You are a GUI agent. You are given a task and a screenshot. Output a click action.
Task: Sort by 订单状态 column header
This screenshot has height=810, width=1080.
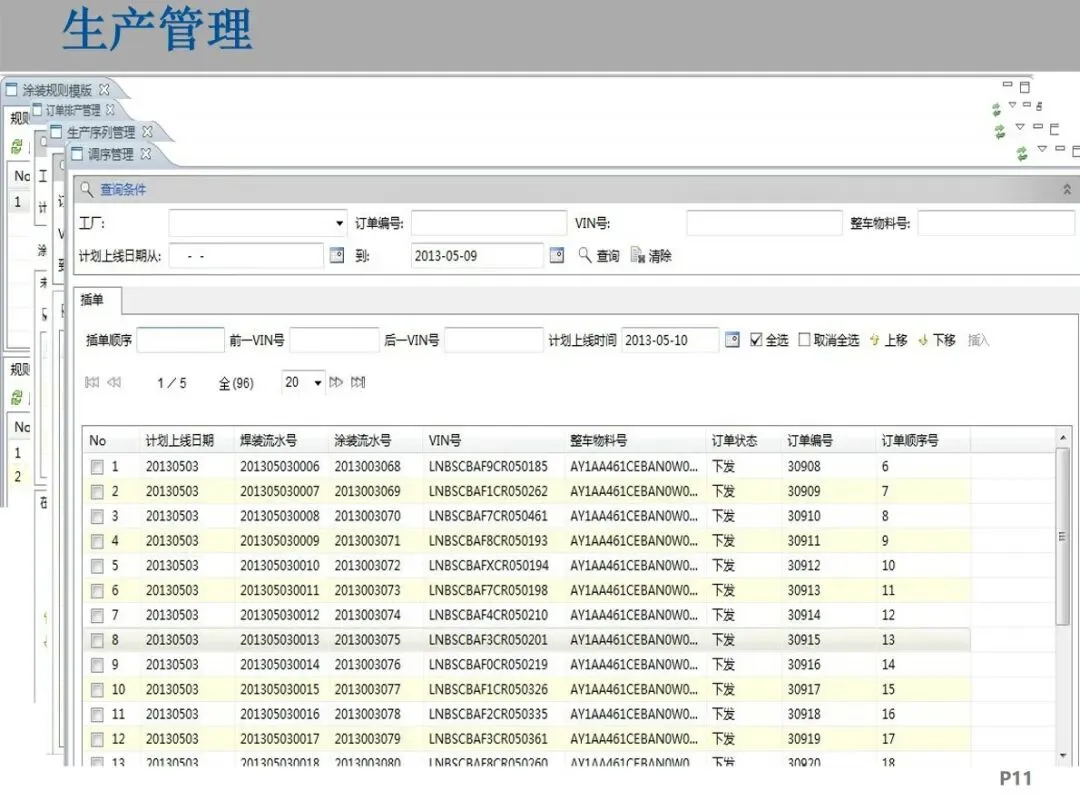coord(734,440)
